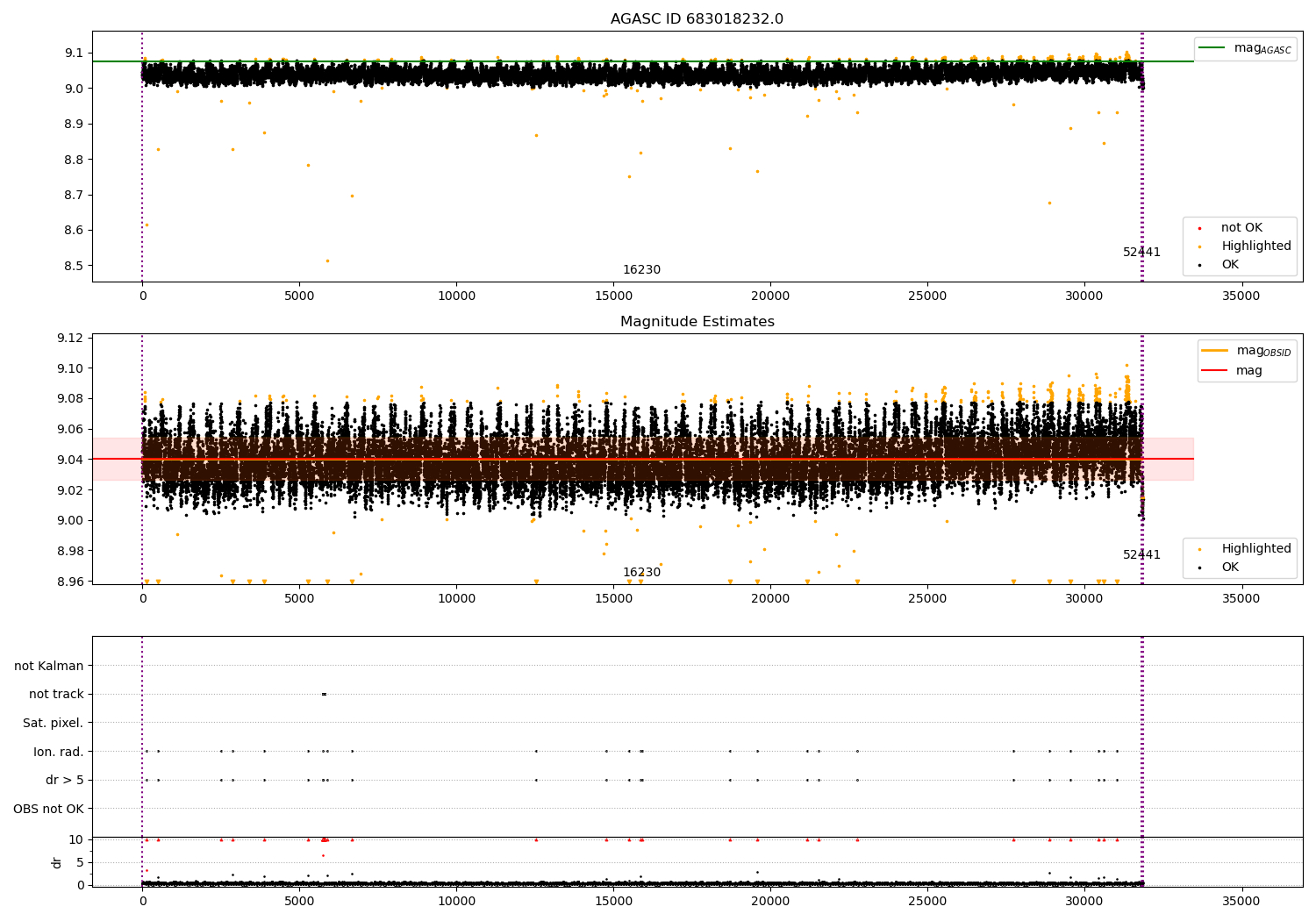Click the orange outlier near 8.6 at plot start

tap(147, 225)
